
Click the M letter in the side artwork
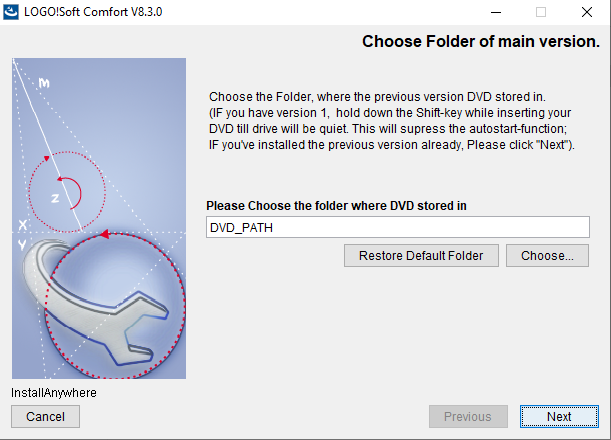tap(44, 84)
